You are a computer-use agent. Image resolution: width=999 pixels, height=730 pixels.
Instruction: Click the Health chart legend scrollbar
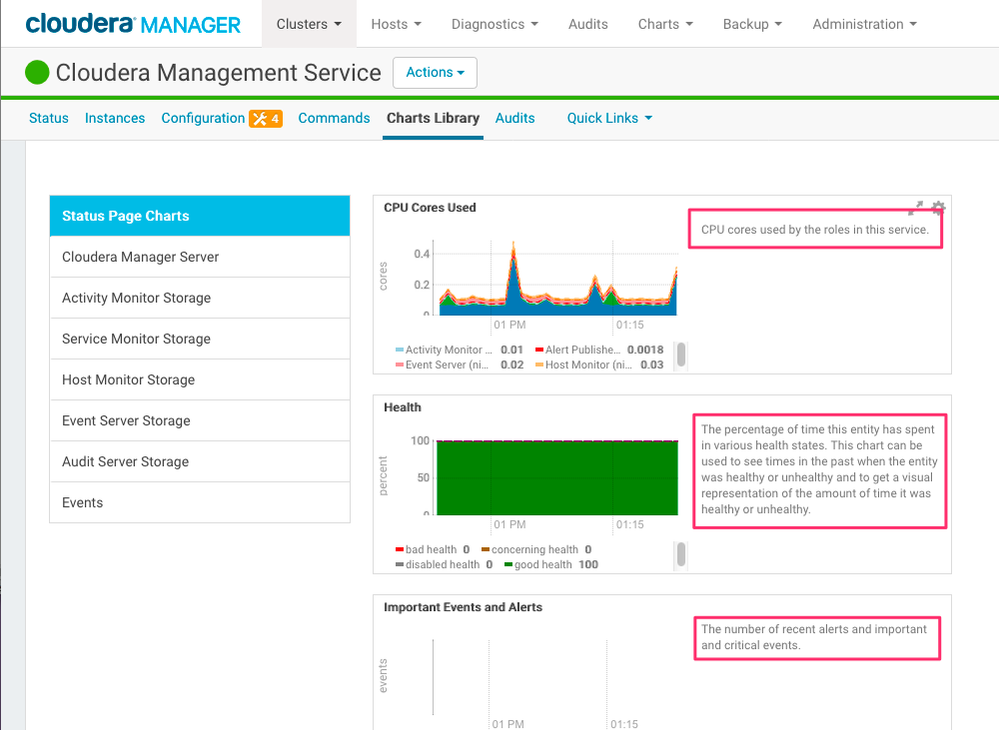(681, 556)
